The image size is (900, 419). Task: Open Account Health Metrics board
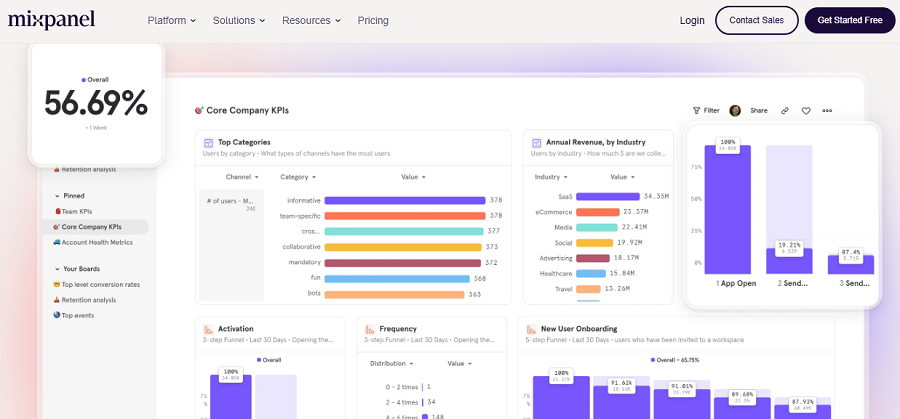tap(93, 242)
